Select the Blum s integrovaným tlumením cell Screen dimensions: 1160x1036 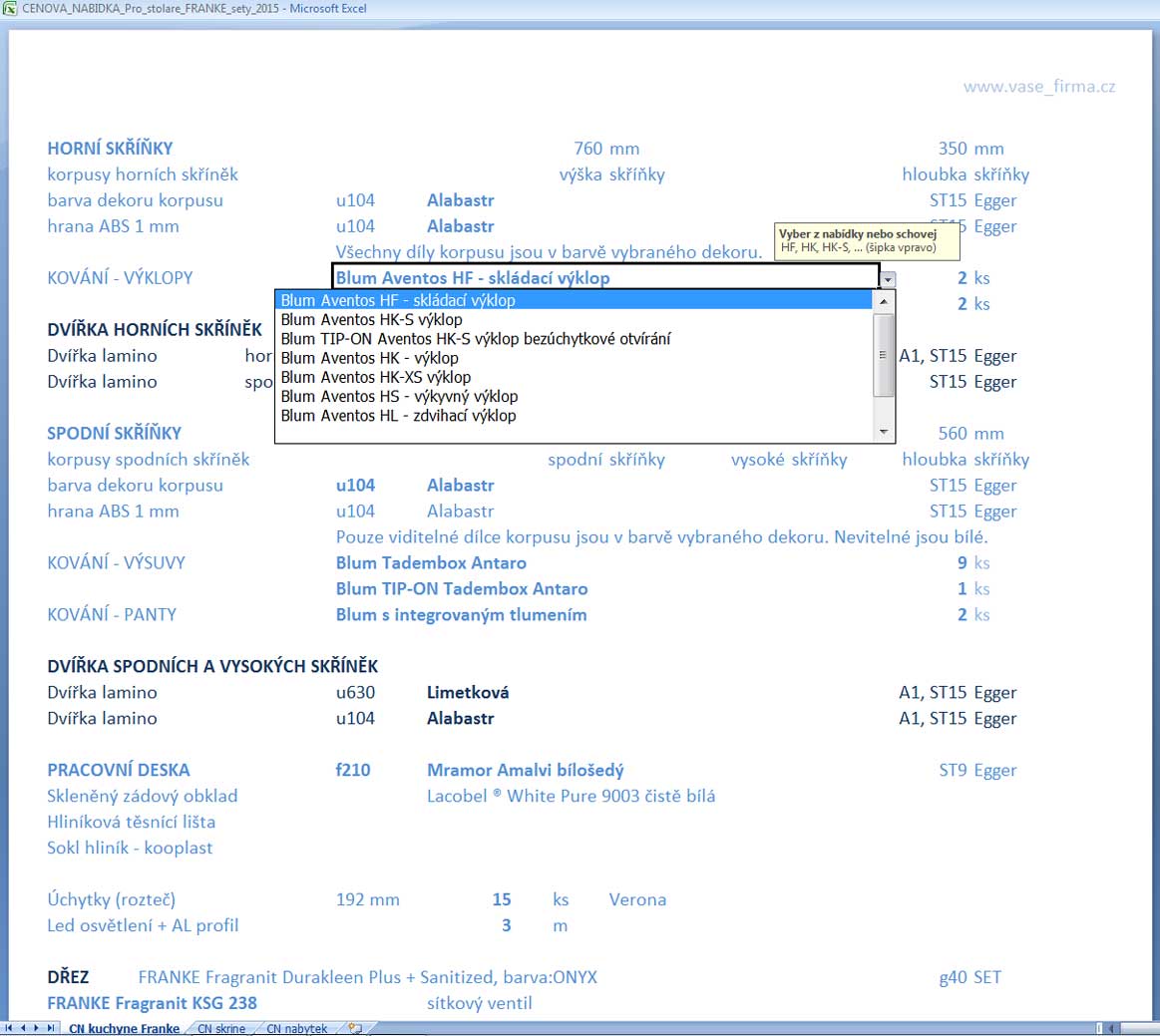coord(462,614)
